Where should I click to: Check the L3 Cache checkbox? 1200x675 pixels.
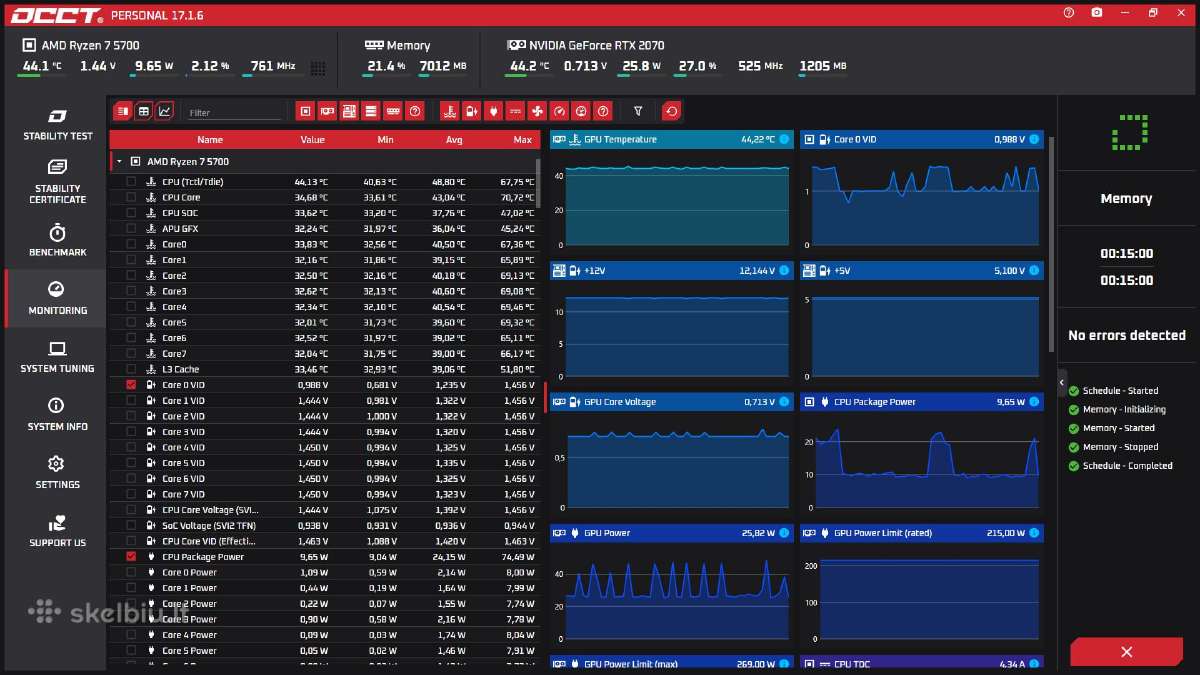point(131,369)
